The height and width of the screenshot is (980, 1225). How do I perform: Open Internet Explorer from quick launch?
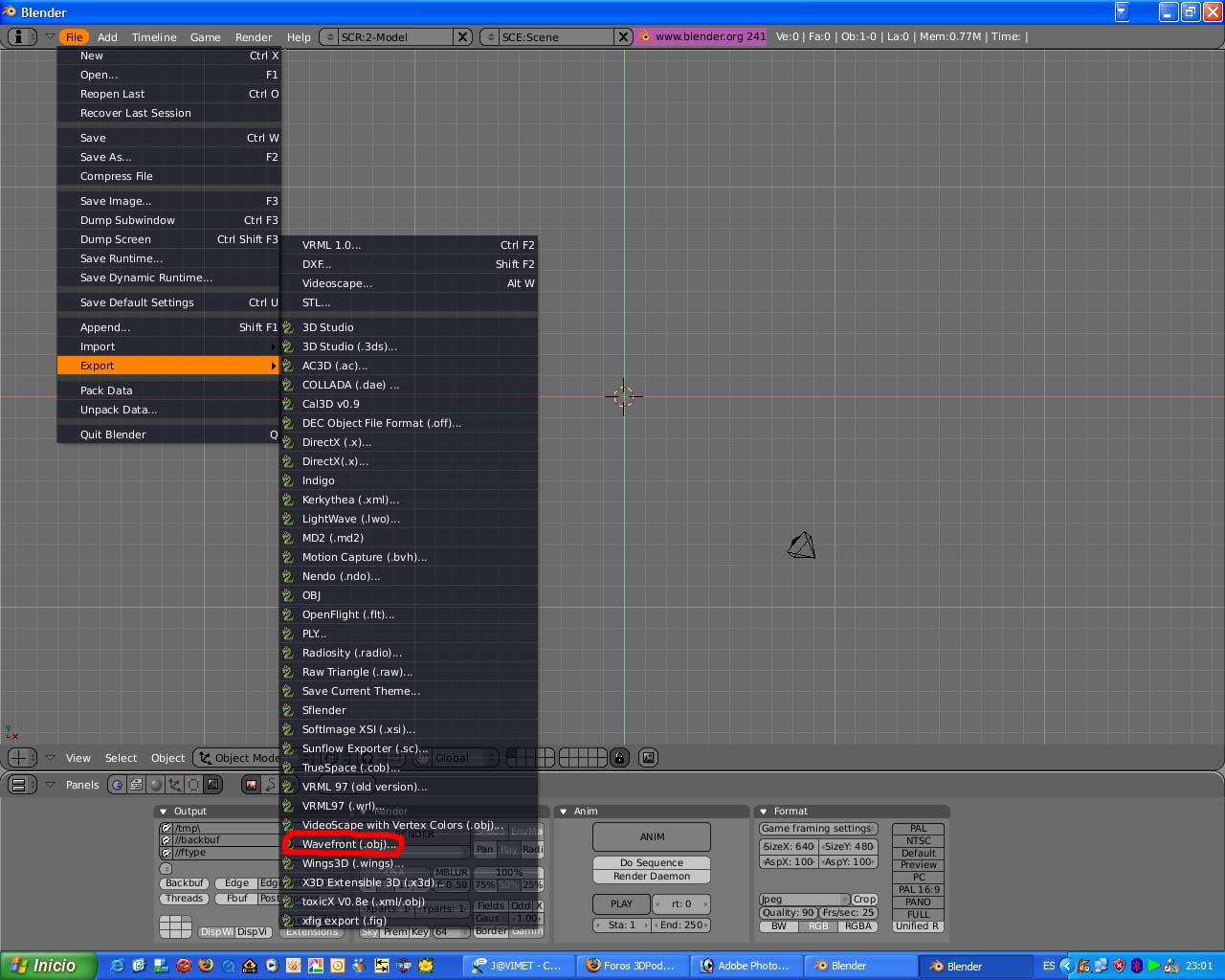(x=117, y=966)
